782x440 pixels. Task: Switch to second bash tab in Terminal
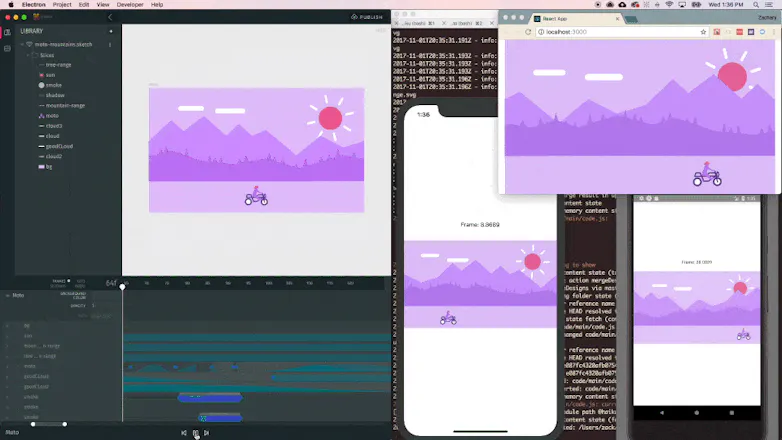[466, 23]
